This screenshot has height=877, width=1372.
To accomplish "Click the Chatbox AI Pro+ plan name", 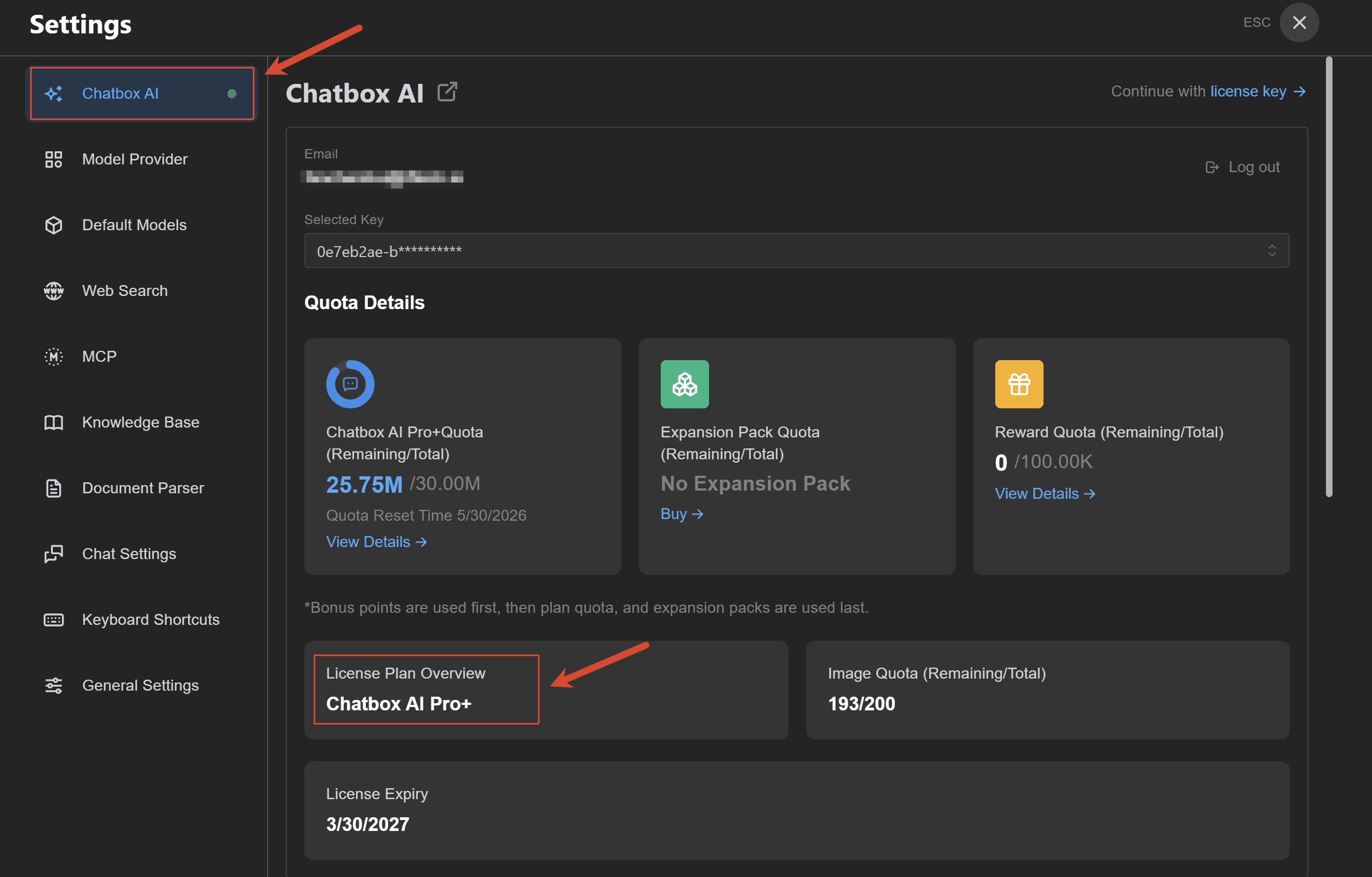I will pyautogui.click(x=398, y=704).
